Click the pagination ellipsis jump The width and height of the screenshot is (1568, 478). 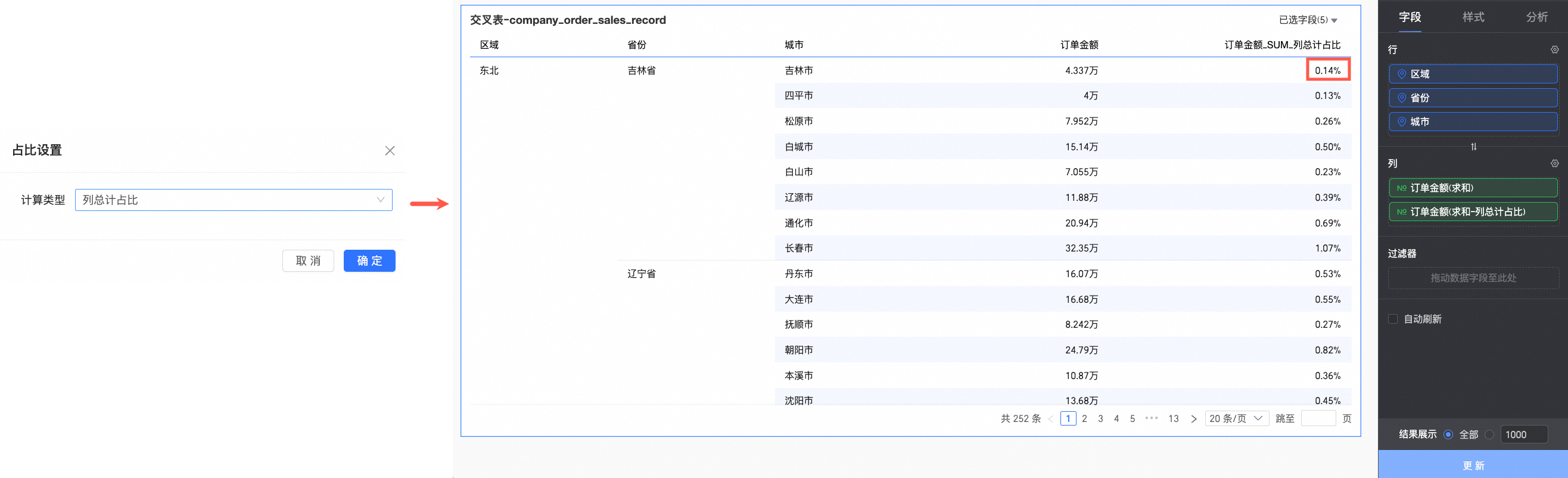[x=1152, y=418]
